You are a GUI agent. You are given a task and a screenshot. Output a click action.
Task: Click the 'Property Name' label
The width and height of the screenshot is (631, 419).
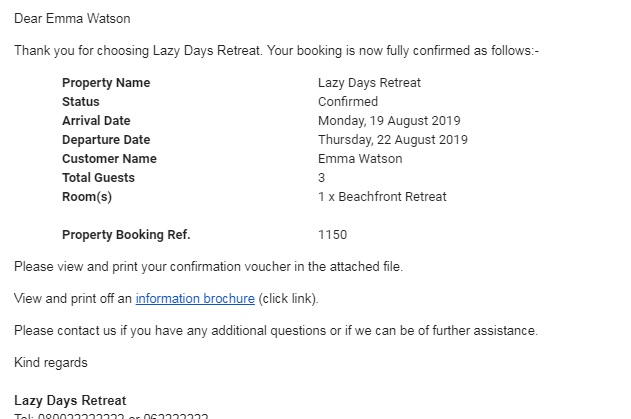[106, 83]
